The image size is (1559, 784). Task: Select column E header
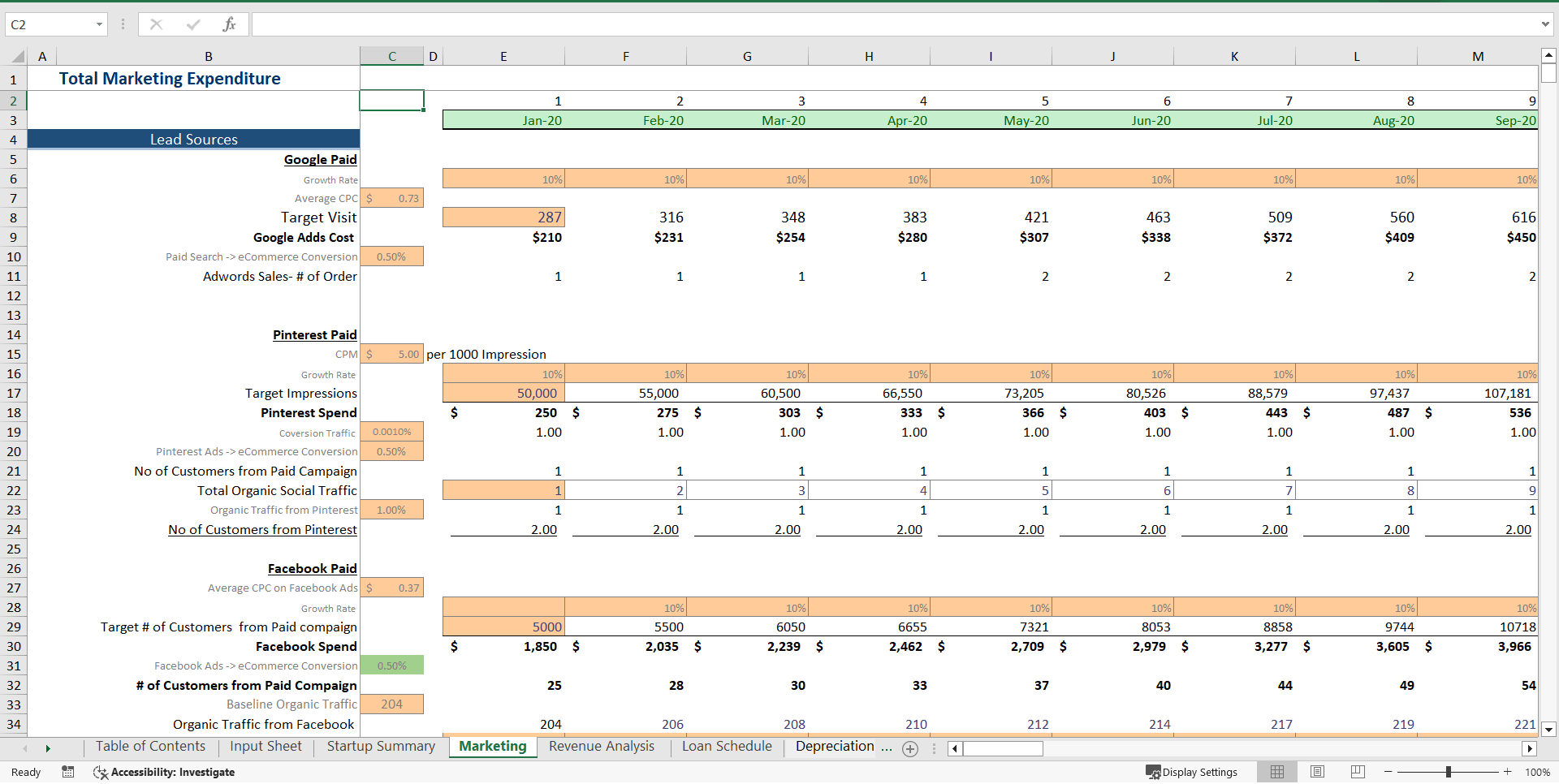pyautogui.click(x=503, y=56)
